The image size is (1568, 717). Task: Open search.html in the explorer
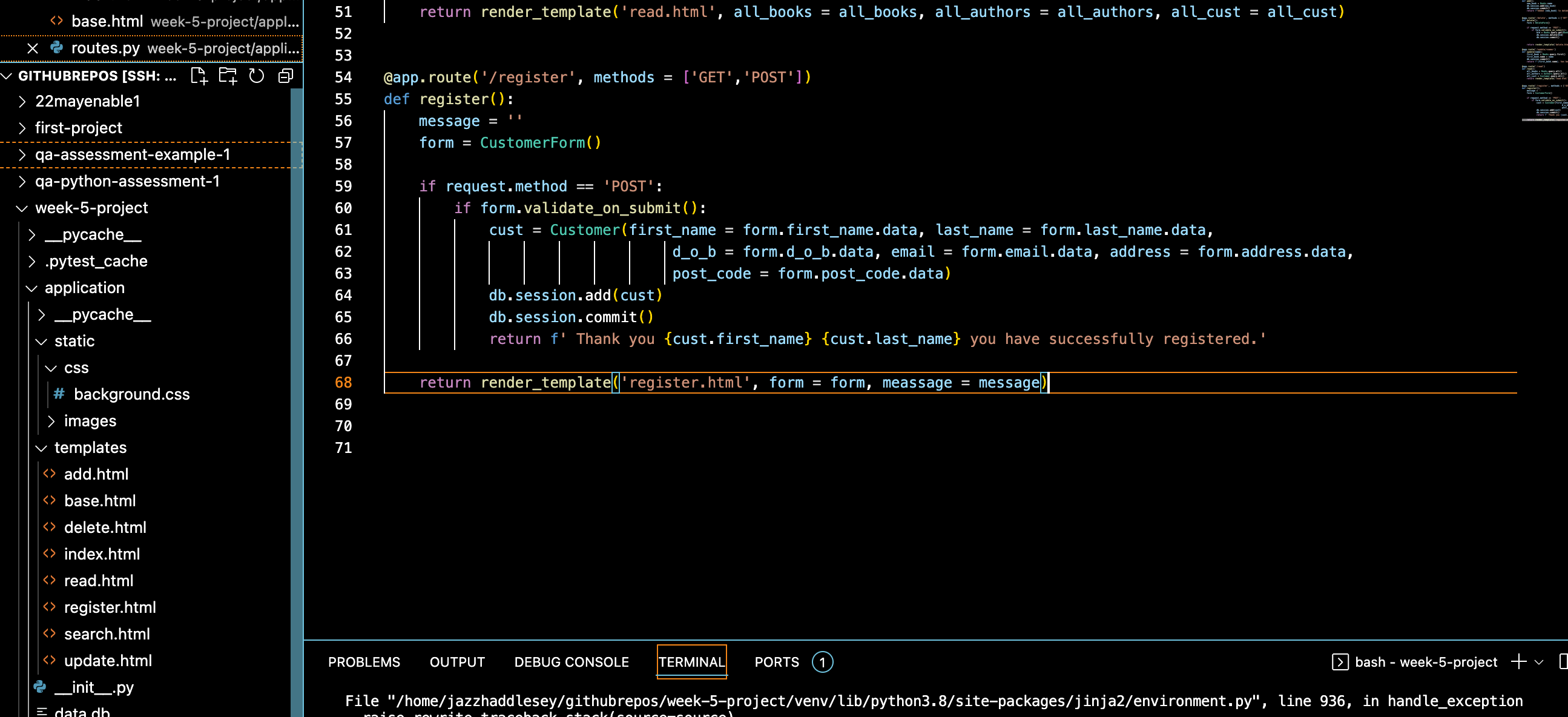107,633
